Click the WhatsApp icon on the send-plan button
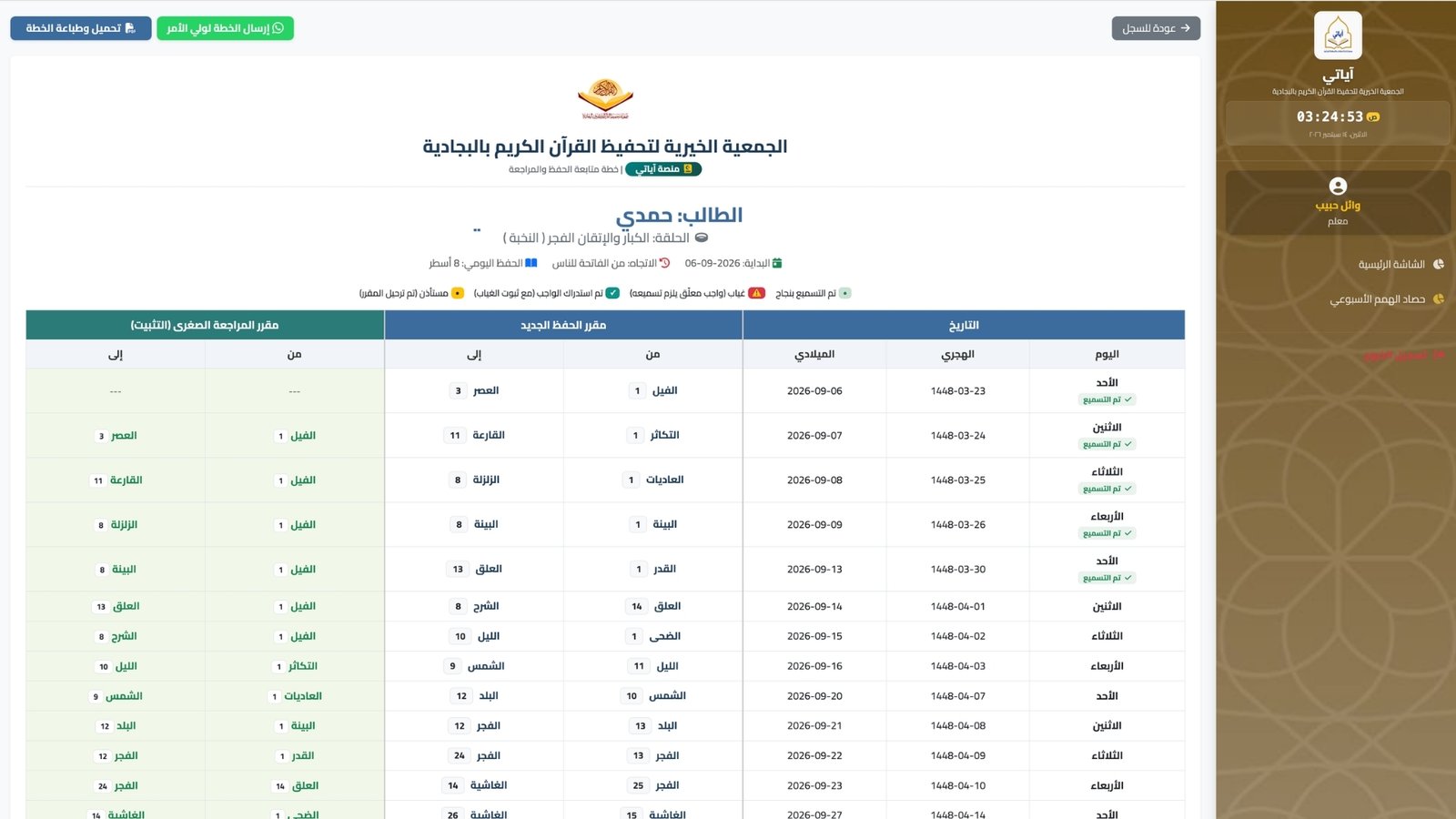 tap(278, 28)
